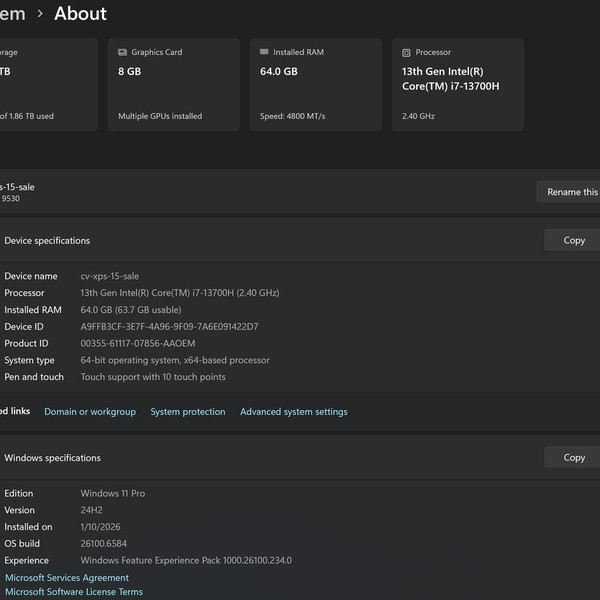
Task: Click the Installed RAM icon
Action: tap(264, 52)
